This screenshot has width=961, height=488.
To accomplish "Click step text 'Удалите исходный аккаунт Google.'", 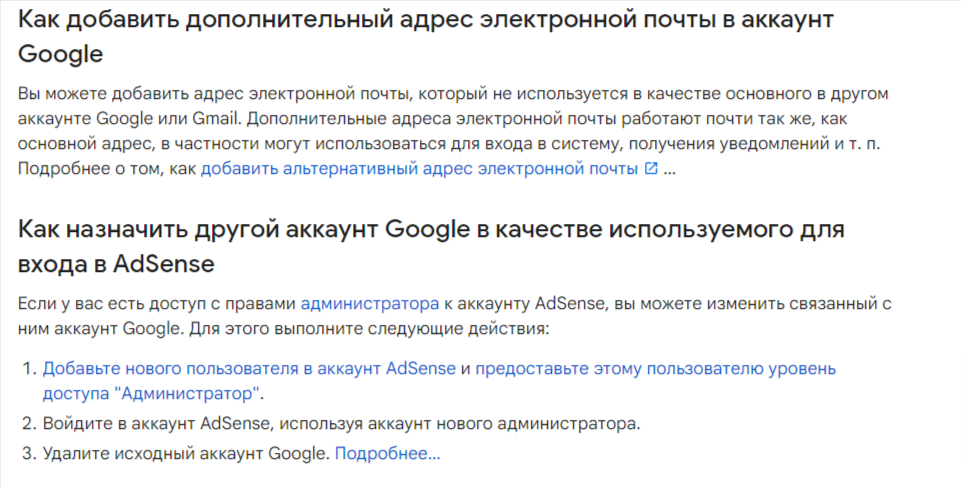I will pos(186,454).
